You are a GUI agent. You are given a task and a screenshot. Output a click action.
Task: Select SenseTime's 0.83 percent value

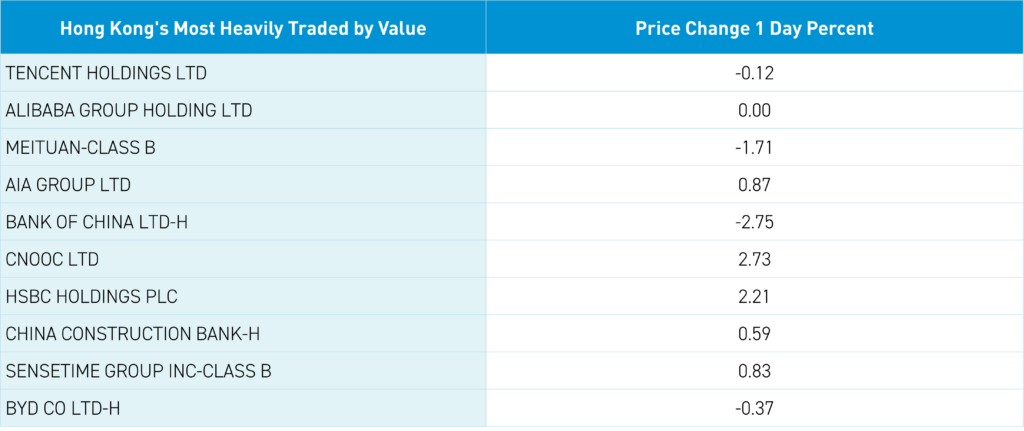[x=753, y=370]
